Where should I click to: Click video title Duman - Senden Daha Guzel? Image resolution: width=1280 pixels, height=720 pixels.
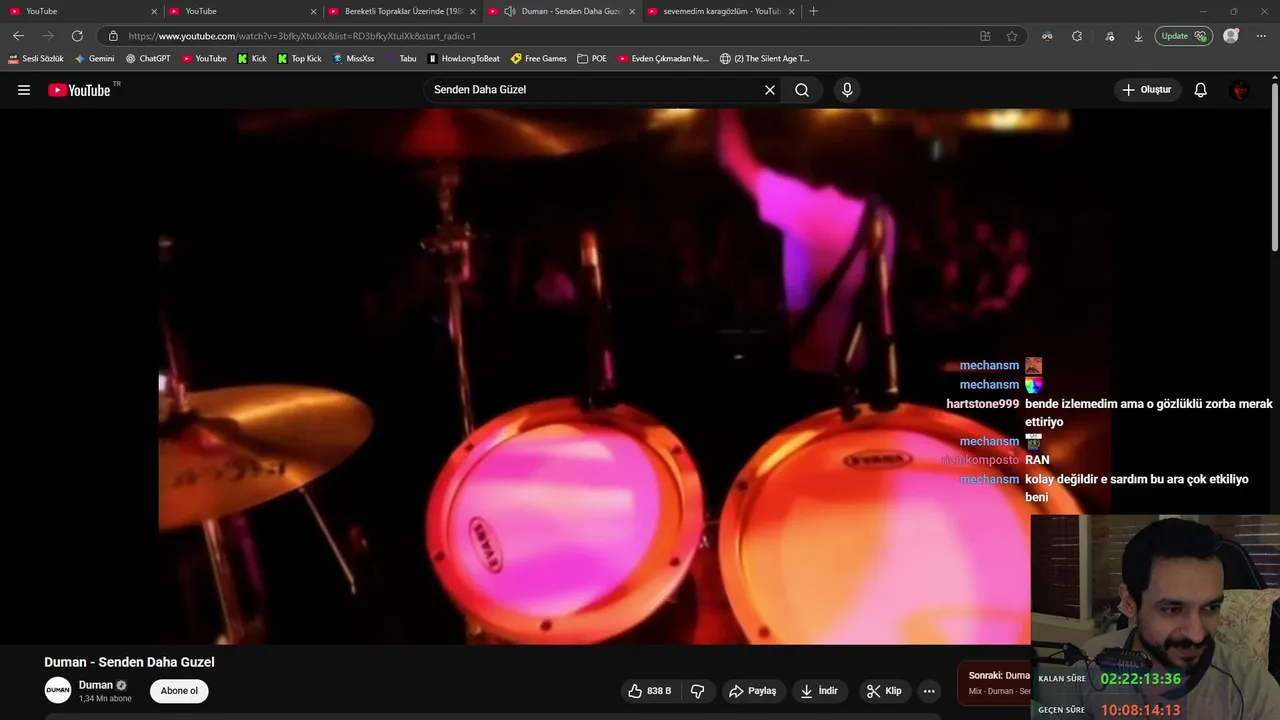pyautogui.click(x=129, y=662)
